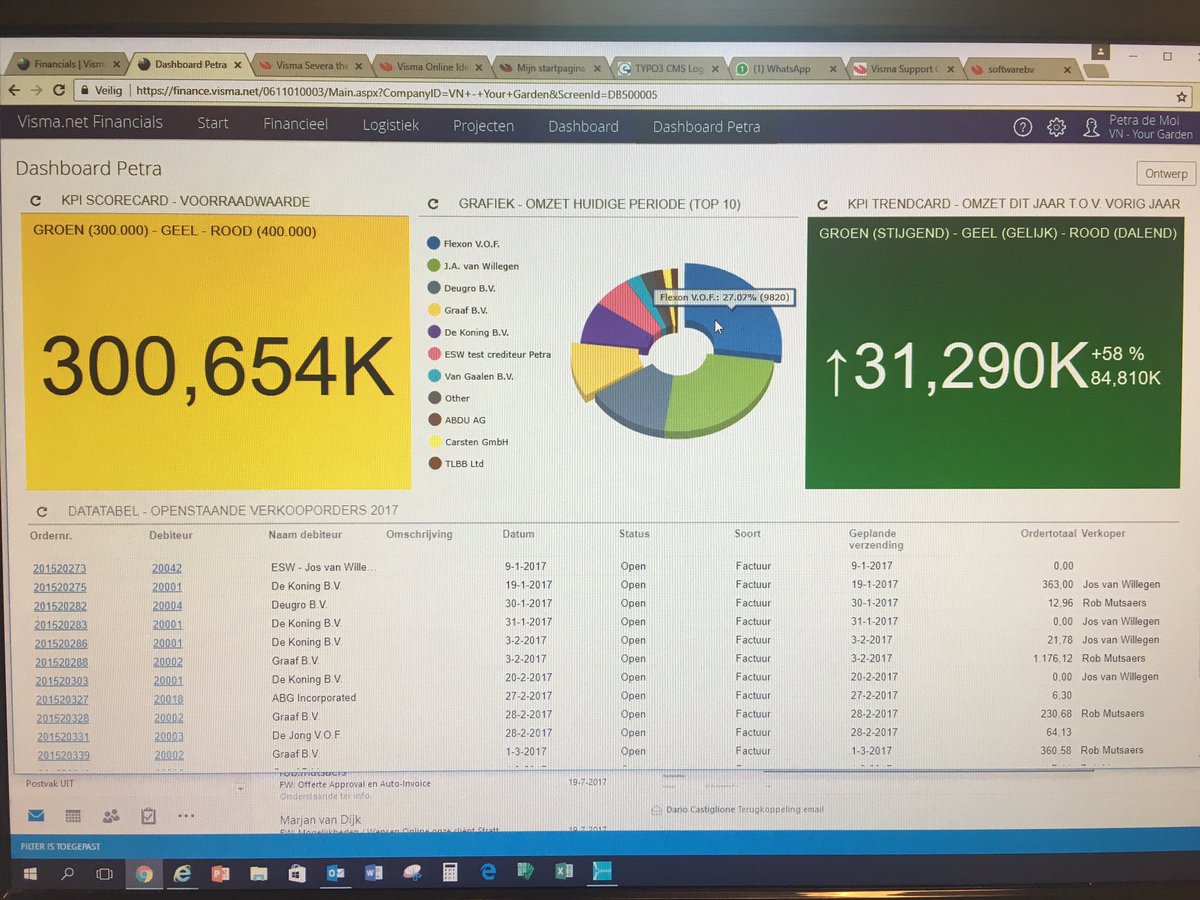
Task: Open the Dashboard menu item
Action: [x=583, y=126]
